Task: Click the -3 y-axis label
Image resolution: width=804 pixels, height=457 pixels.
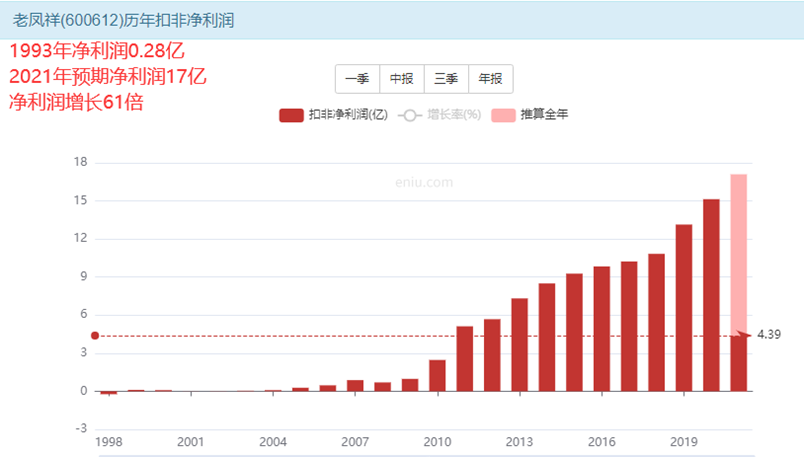Action: coord(81,429)
